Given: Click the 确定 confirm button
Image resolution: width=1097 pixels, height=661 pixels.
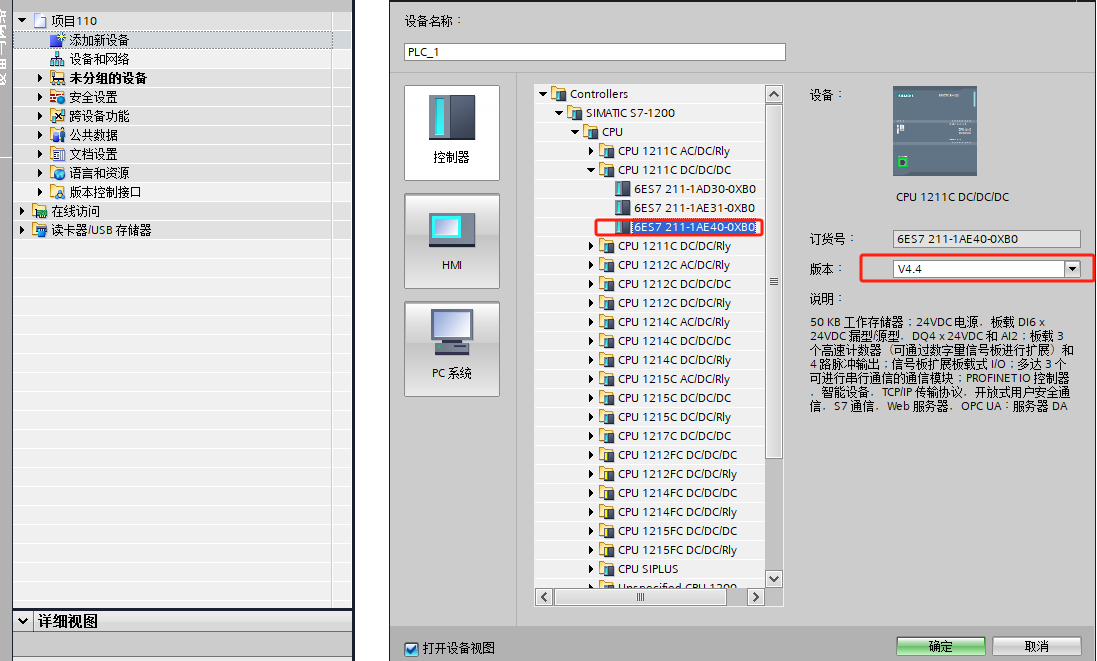Looking at the screenshot, I should tap(940, 646).
